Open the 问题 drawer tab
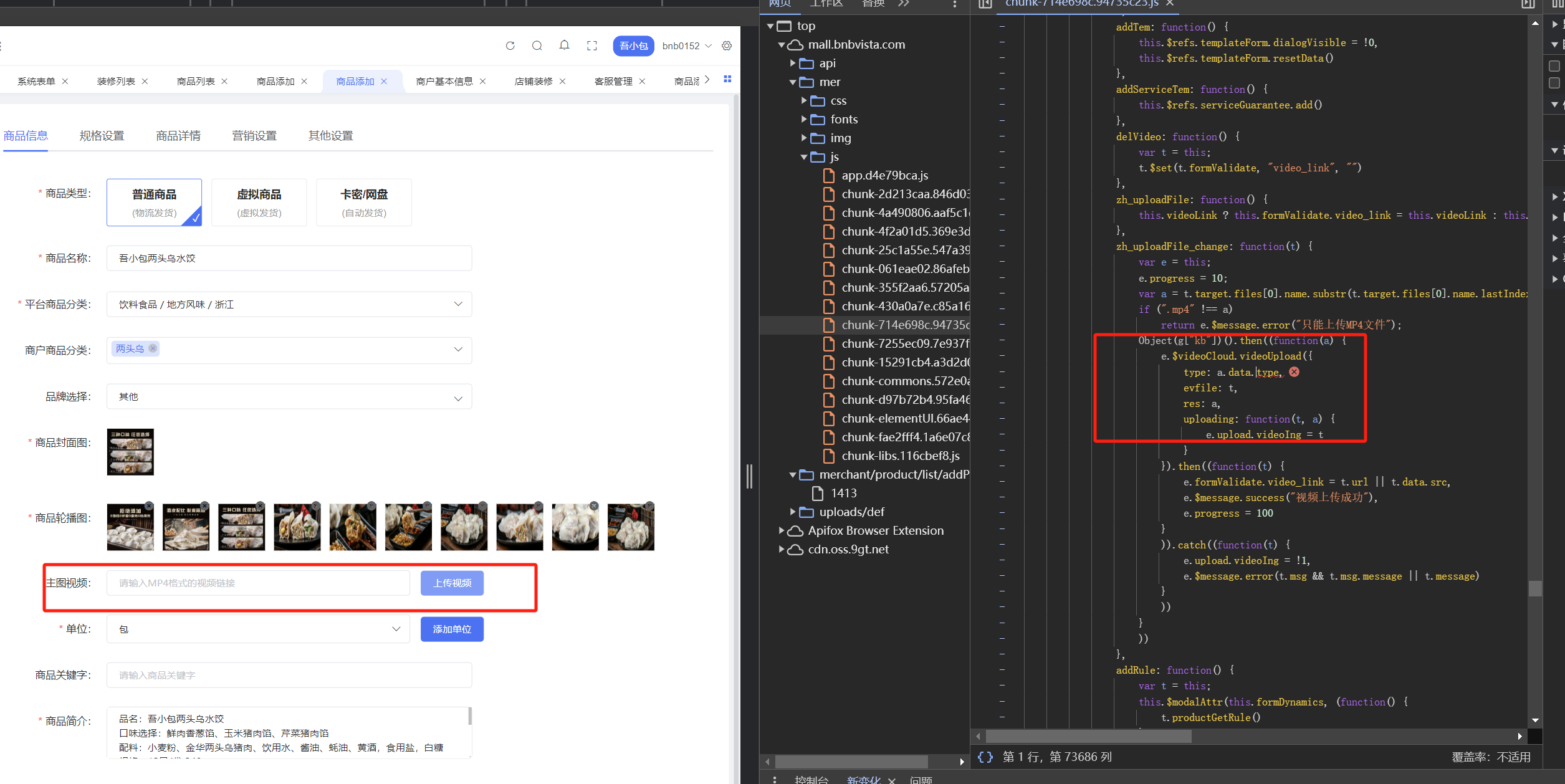Viewport: 1565px width, 784px height. (x=921, y=780)
